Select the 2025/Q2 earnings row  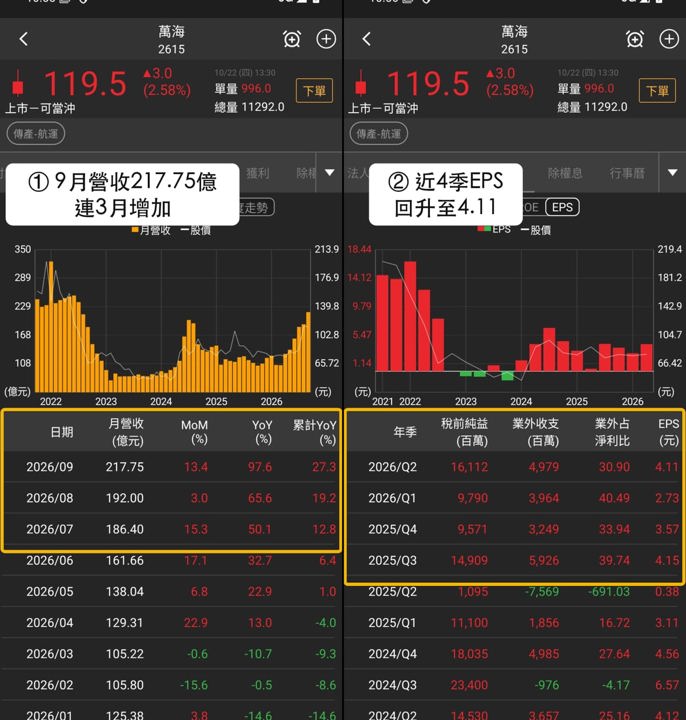514,591
